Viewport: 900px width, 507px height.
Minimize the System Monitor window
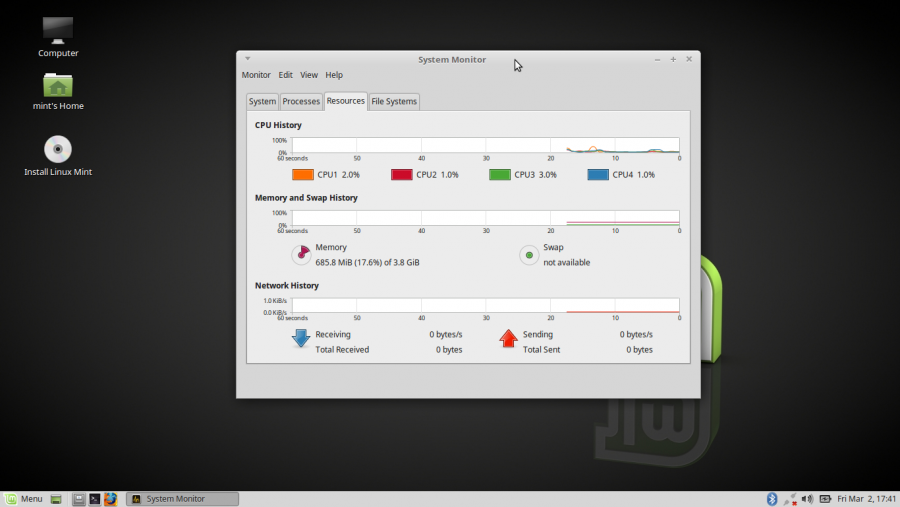(x=657, y=59)
